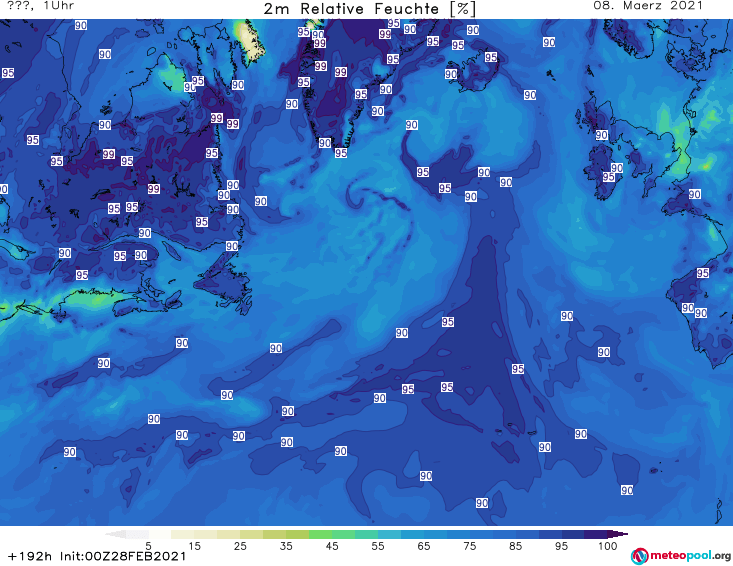Click the legend value 75
This screenshot has height=566, width=733.
click(x=469, y=545)
